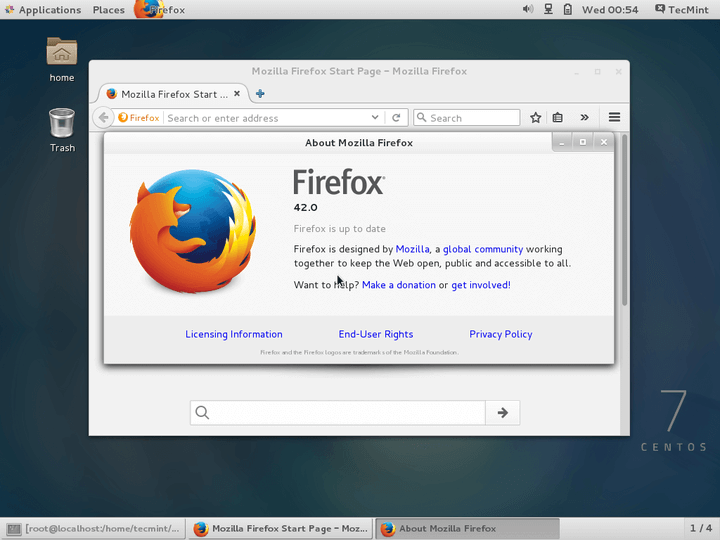Click the network icon in top panel
Screen dimensions: 720x540
click(548, 9)
